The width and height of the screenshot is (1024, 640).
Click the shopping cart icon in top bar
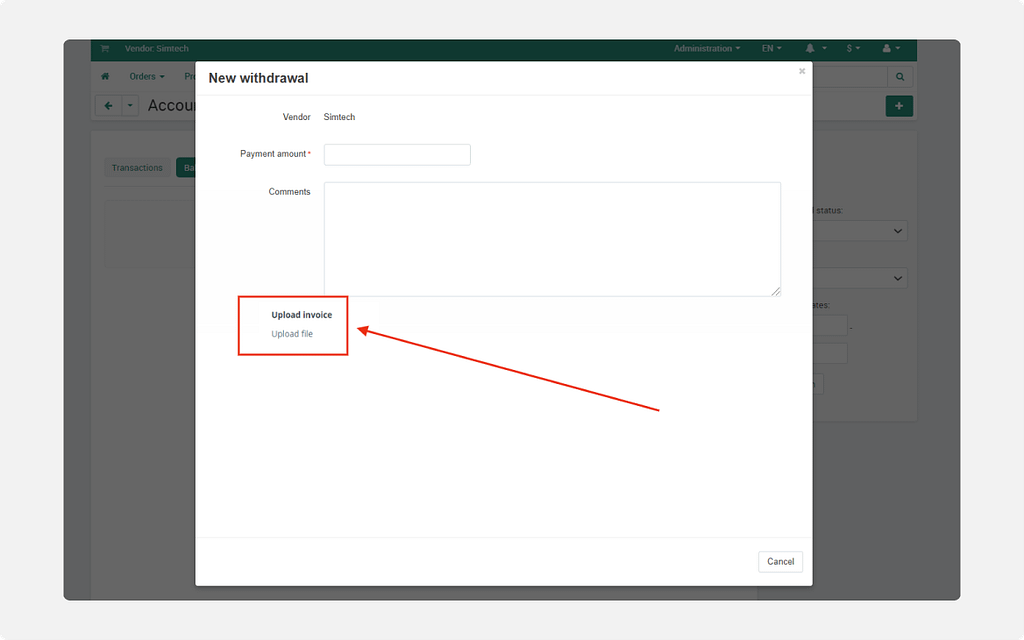click(x=105, y=49)
